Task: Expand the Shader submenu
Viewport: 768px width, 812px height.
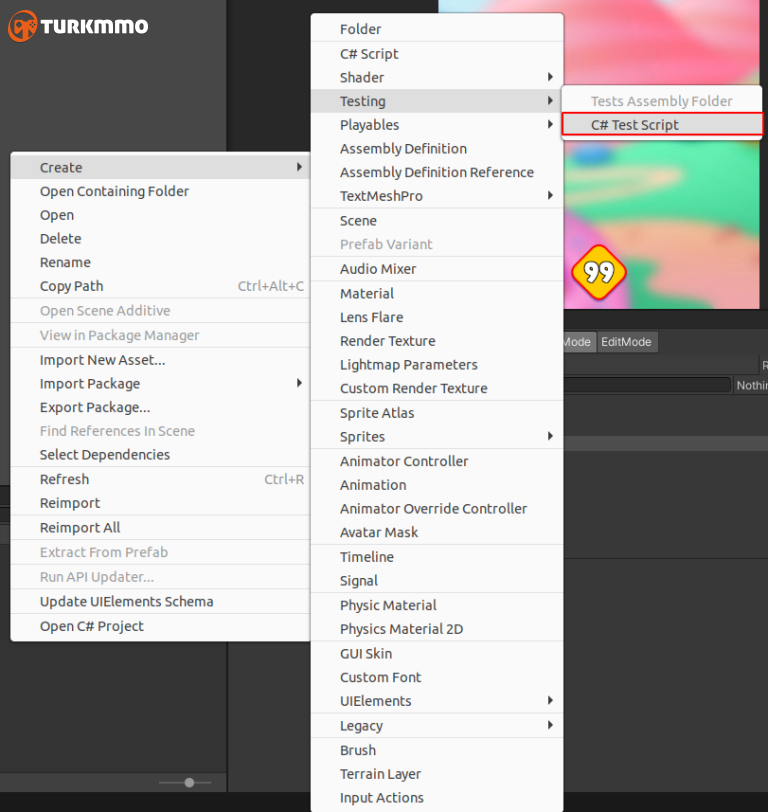Action: pos(437,77)
